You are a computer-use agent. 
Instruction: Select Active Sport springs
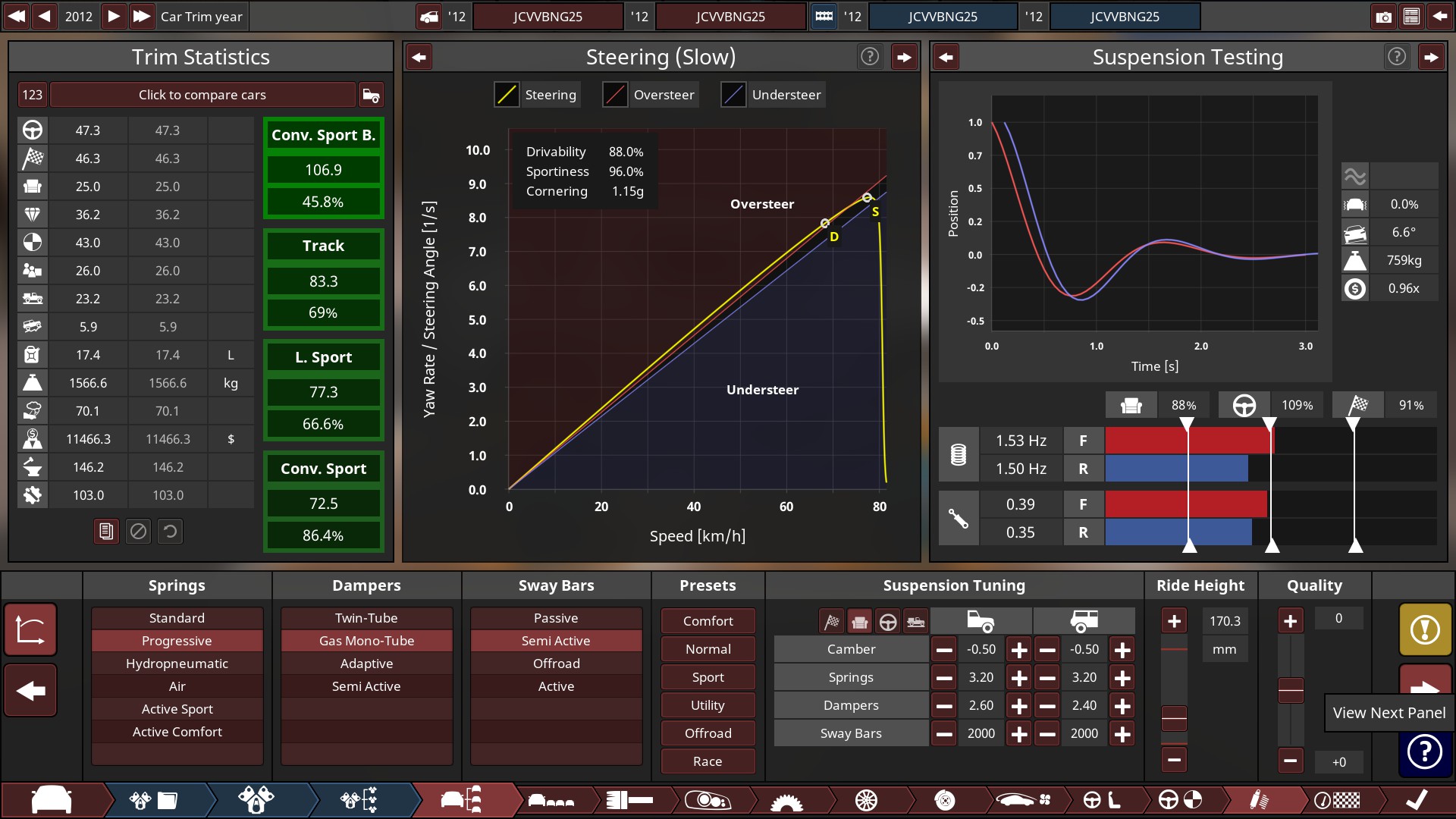point(177,709)
